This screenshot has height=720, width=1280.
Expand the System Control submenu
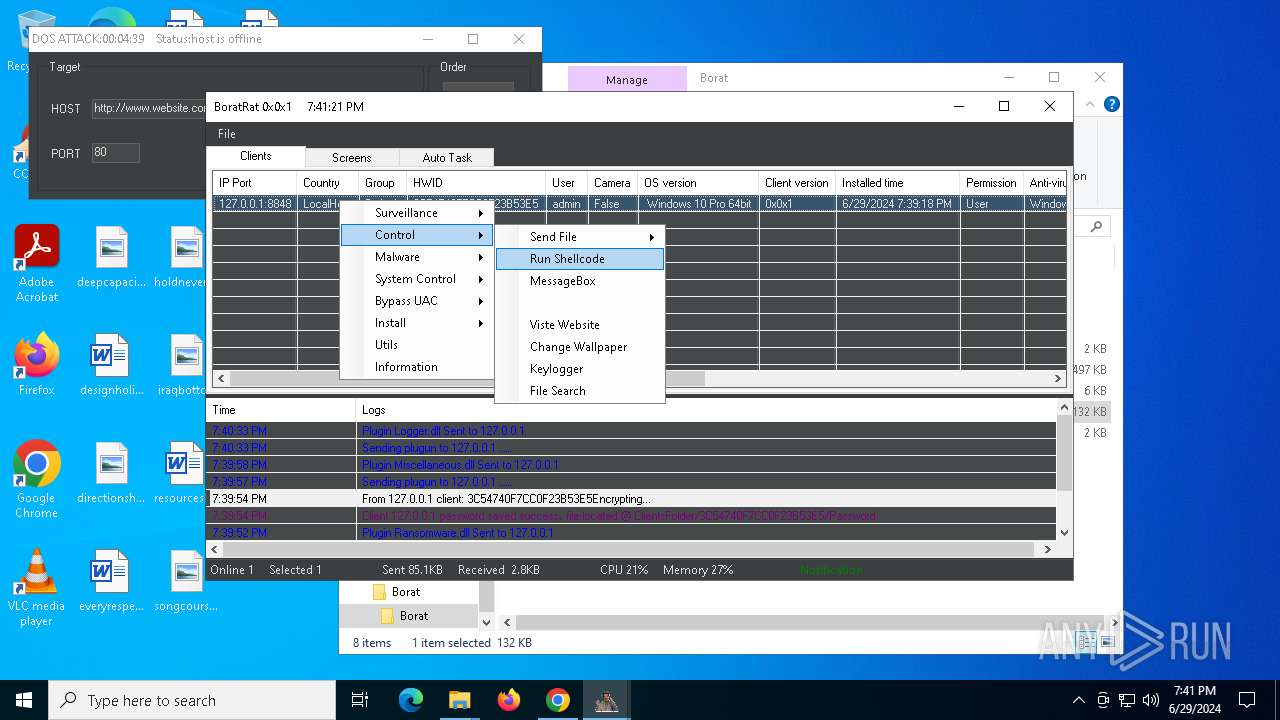point(417,279)
